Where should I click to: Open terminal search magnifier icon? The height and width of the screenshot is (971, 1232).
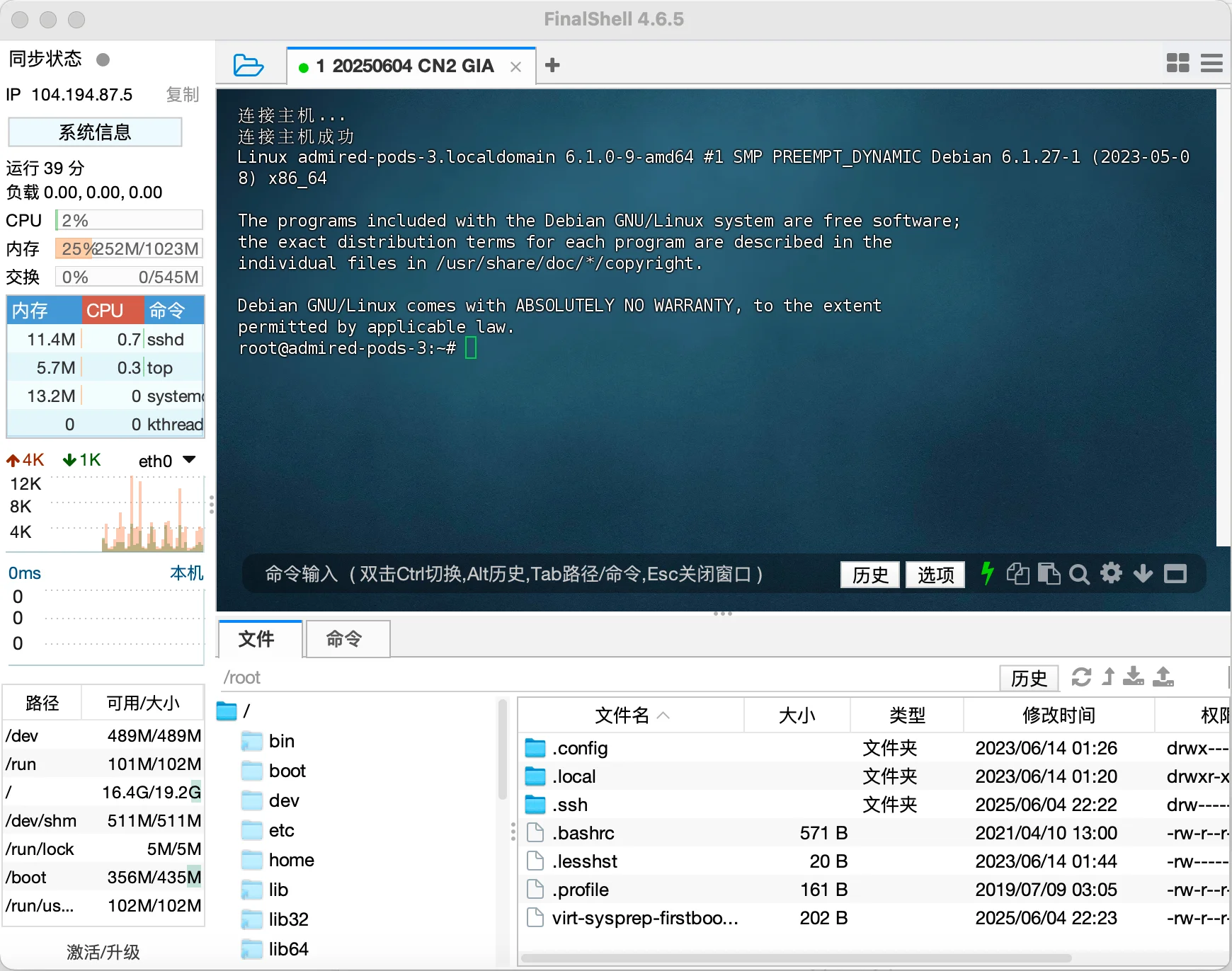point(1079,574)
